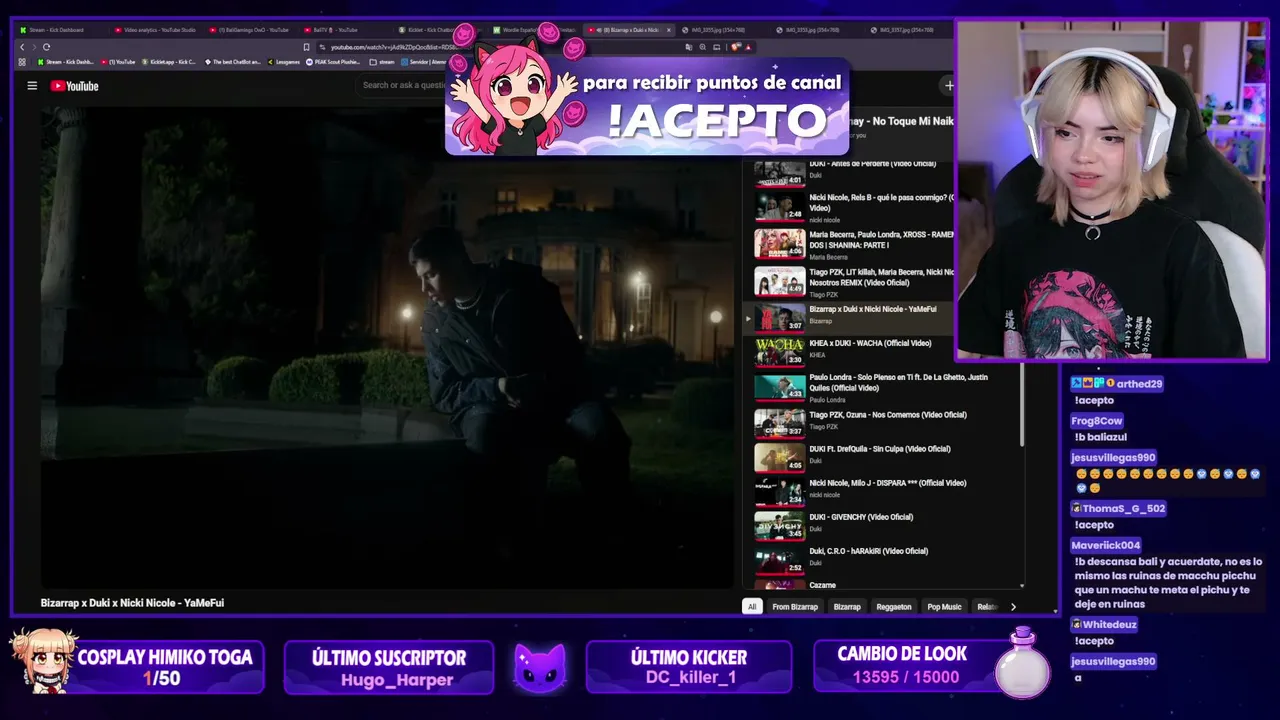This screenshot has width=1280, height=720.
Task: Play Duki, C.R.O - hARAkiRi (Video Oficial)
Action: pyautogui.click(x=868, y=551)
